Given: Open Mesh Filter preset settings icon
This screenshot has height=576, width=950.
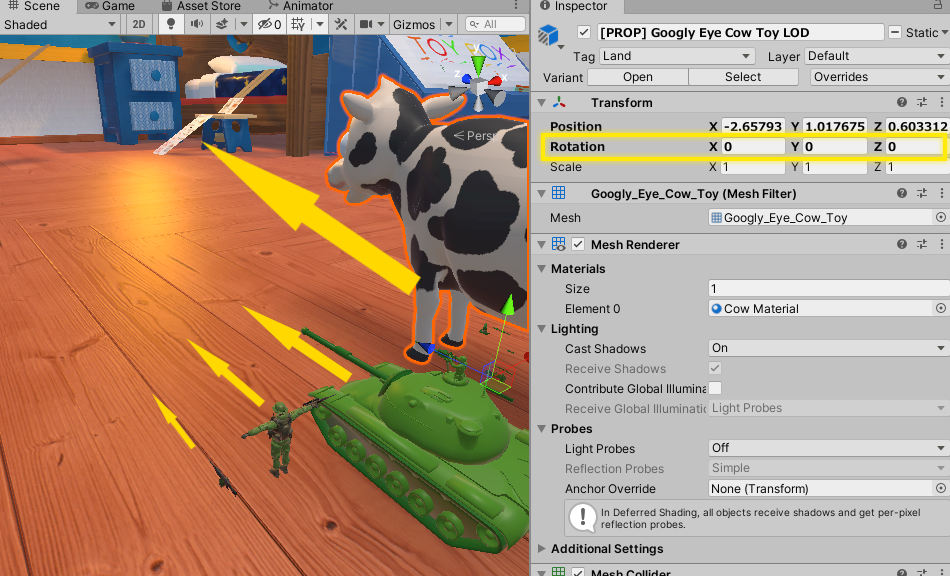Looking at the screenshot, I should pyautogui.click(x=922, y=193).
